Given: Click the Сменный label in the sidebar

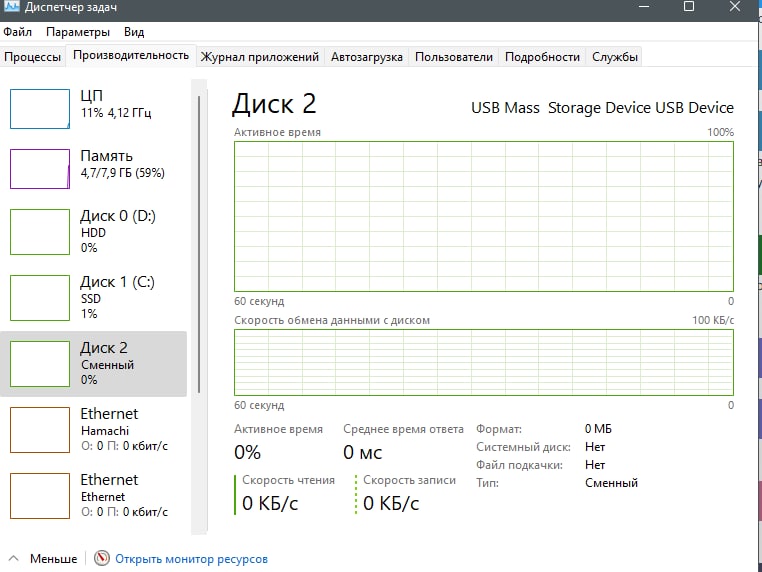Looking at the screenshot, I should pos(107,365).
